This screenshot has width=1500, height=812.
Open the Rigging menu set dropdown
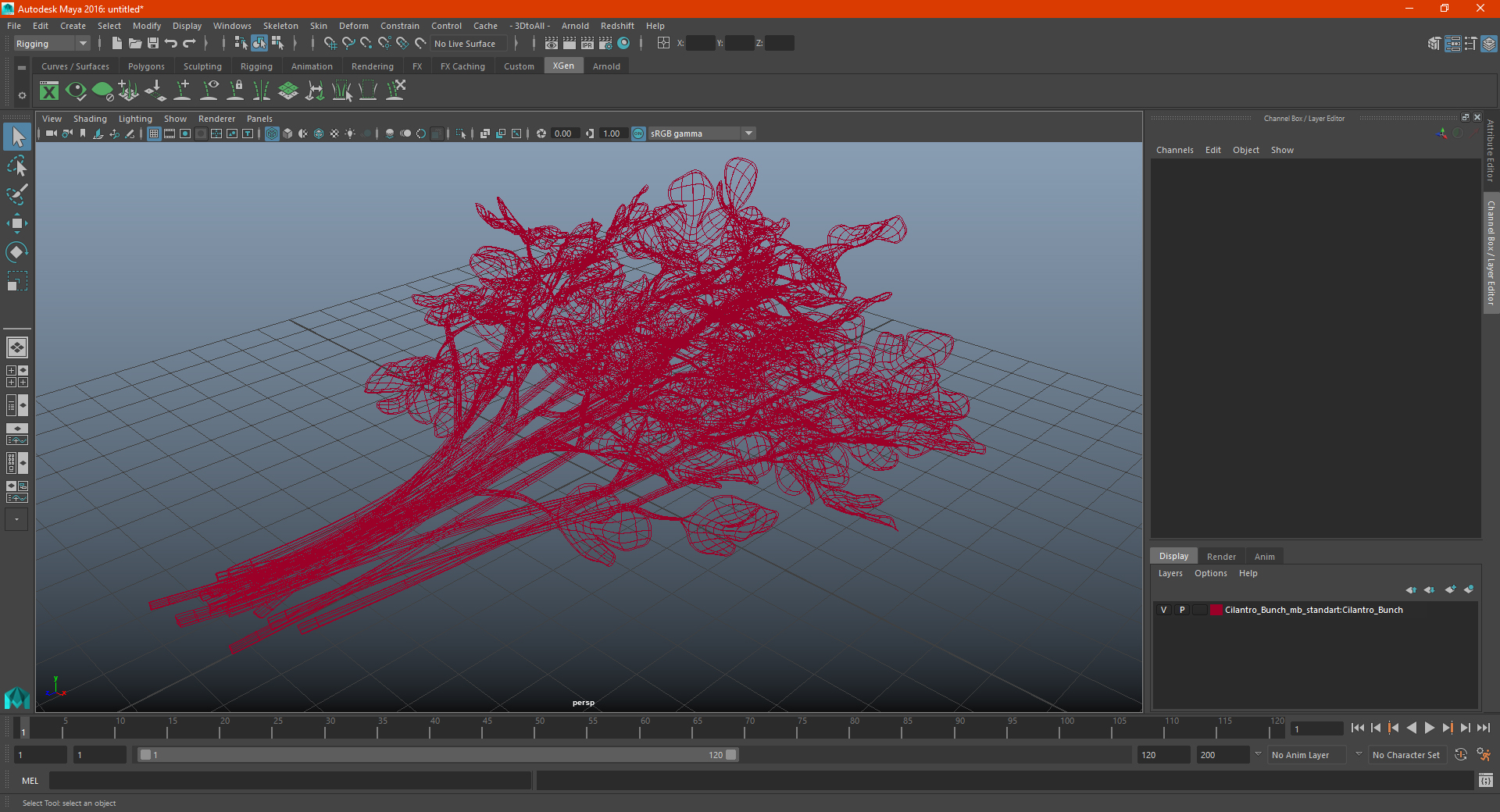click(52, 44)
